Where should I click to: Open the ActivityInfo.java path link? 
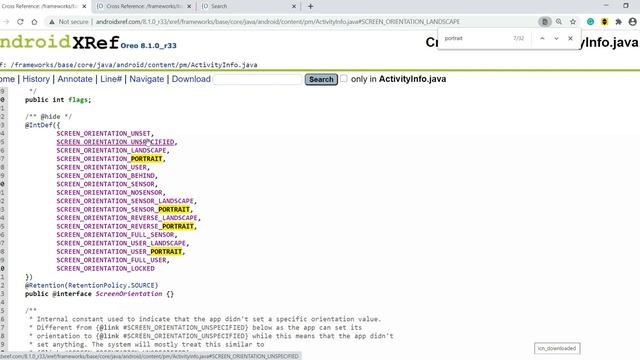(x=224, y=65)
